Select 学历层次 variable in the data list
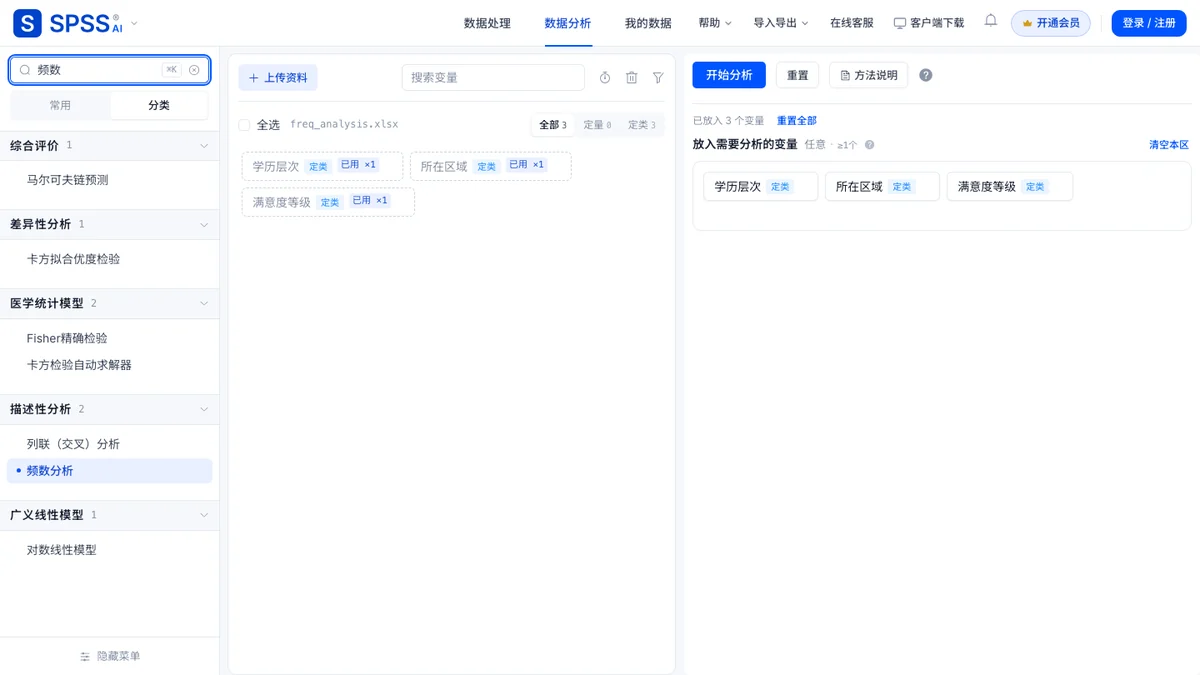Screen dimensions: 1200x675 [322, 166]
